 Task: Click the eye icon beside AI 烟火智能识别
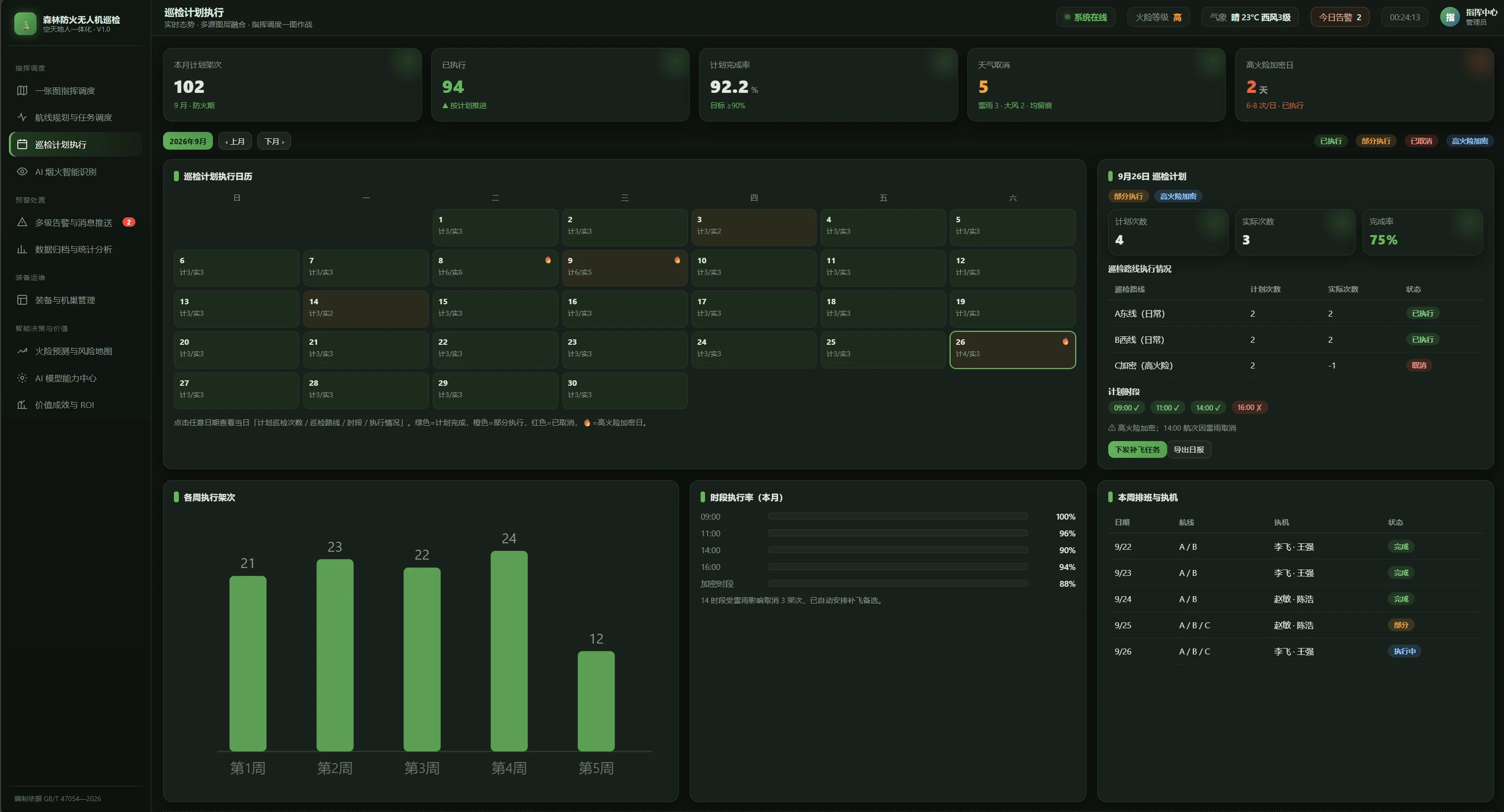point(22,171)
